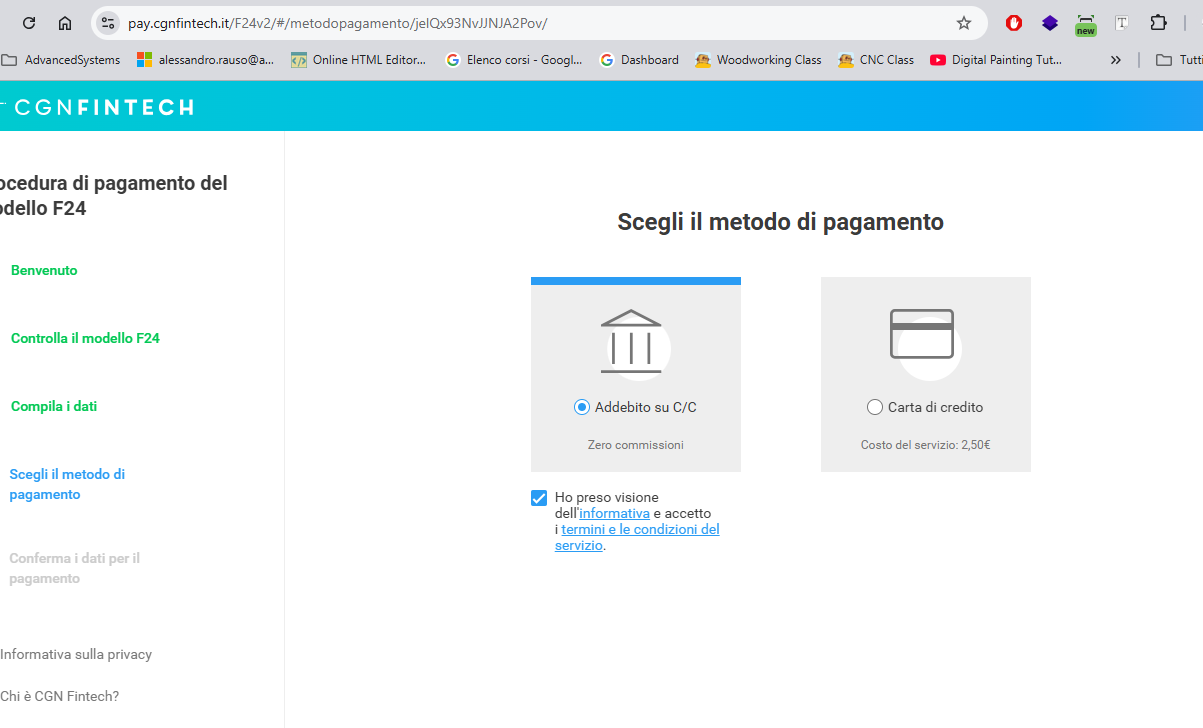Select Conferma i dati per il pagamento step
Screen dimensions: 1203x728
[x=74, y=568]
